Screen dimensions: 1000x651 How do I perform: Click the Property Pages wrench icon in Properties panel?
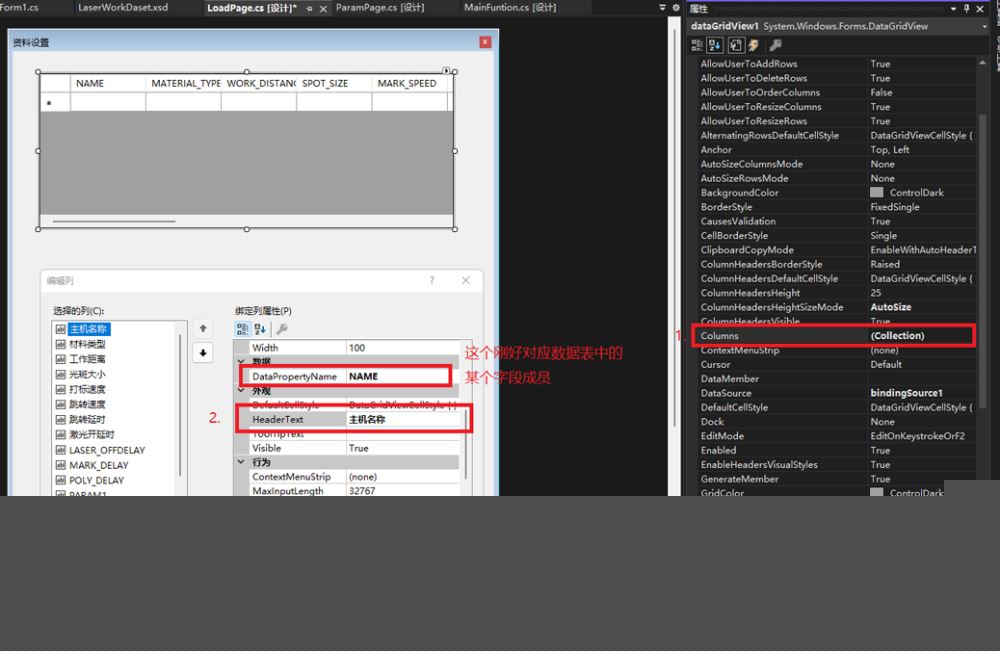[775, 45]
